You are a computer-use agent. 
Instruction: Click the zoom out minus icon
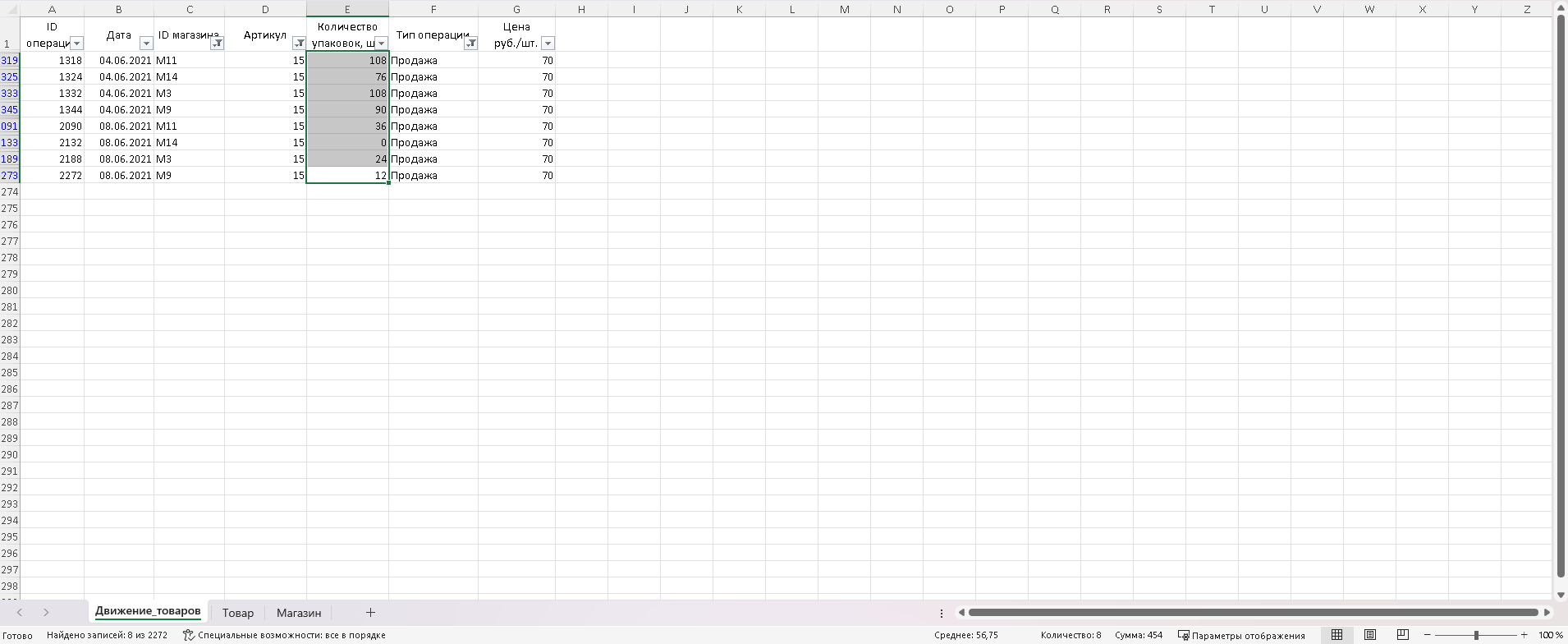1428,635
